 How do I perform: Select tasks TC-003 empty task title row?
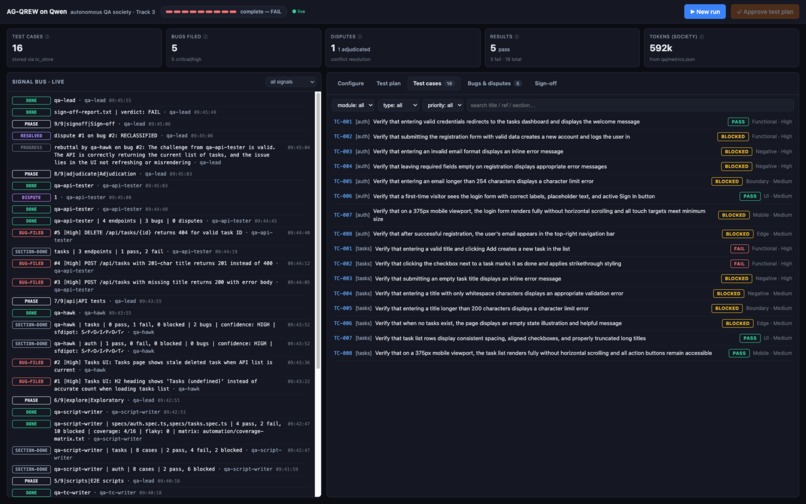coord(563,279)
